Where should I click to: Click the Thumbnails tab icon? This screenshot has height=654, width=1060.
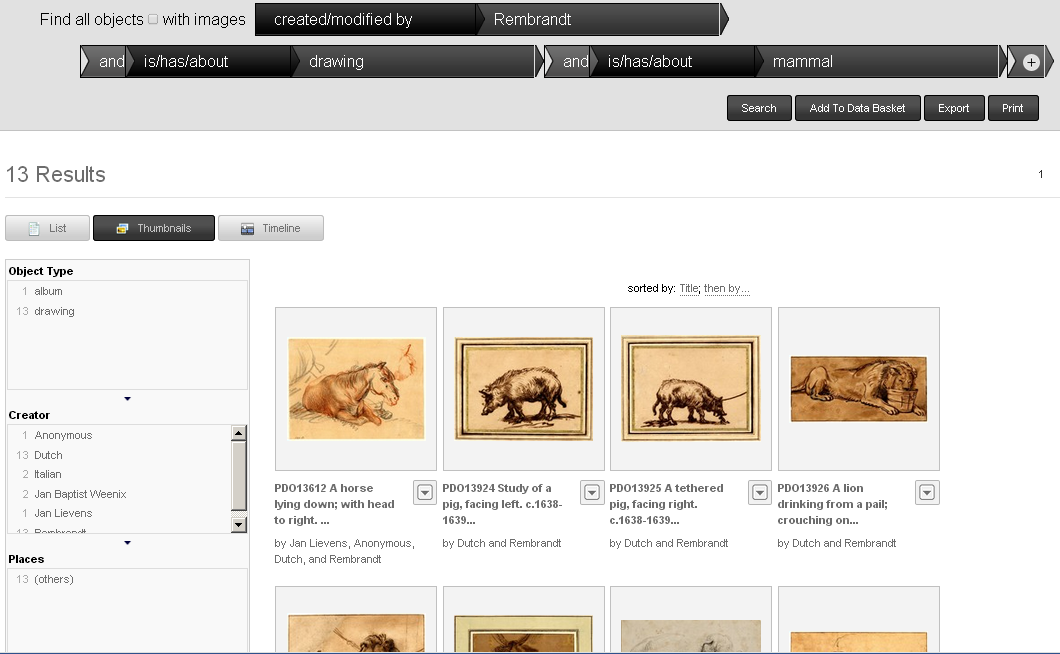point(122,229)
